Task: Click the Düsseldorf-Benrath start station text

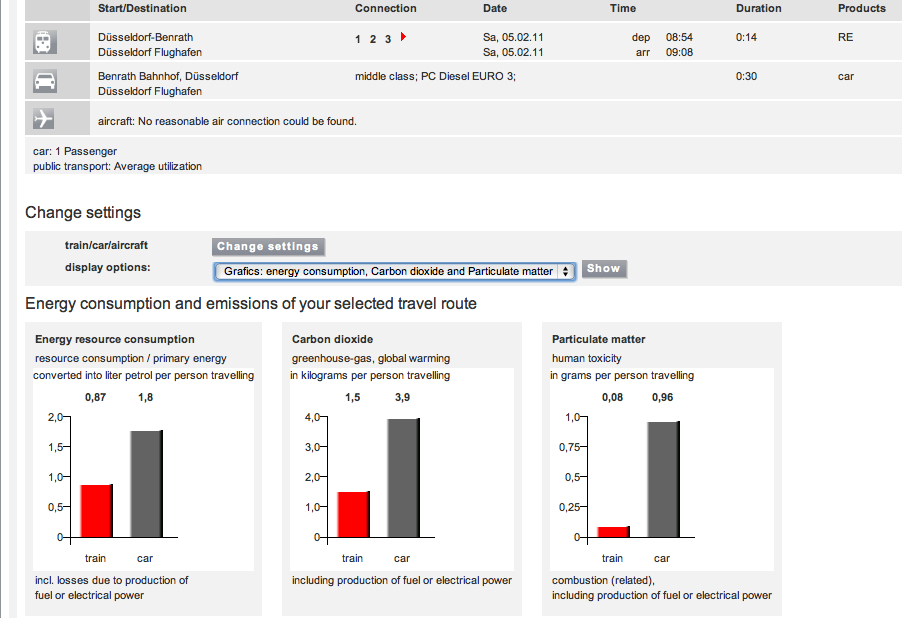Action: click(145, 37)
